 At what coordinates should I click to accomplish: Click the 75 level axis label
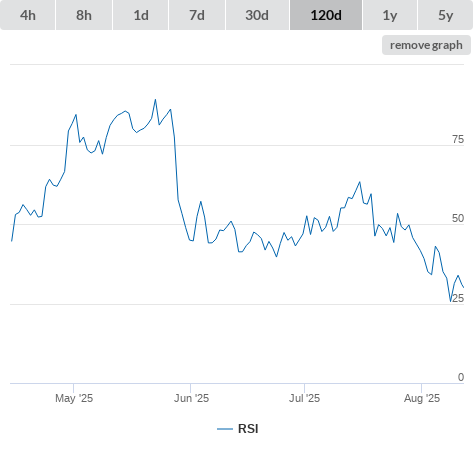[x=458, y=139]
